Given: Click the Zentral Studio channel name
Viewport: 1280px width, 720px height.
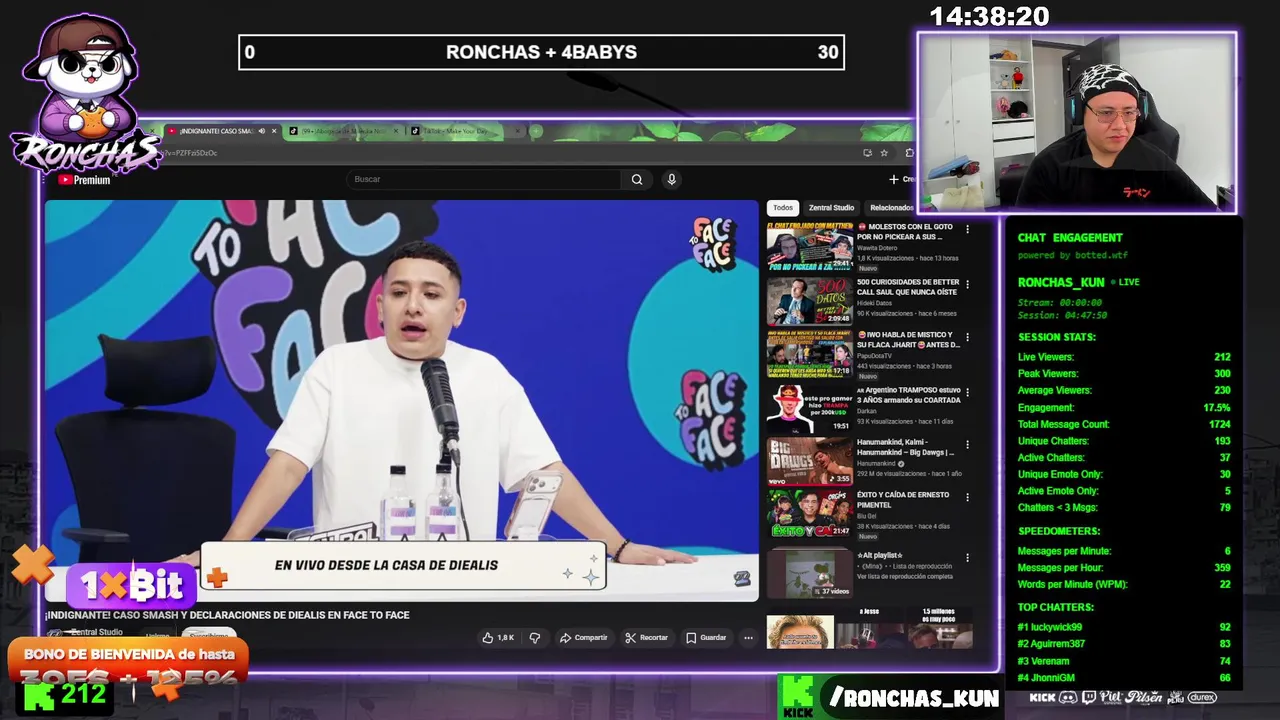Looking at the screenshot, I should (x=96, y=632).
